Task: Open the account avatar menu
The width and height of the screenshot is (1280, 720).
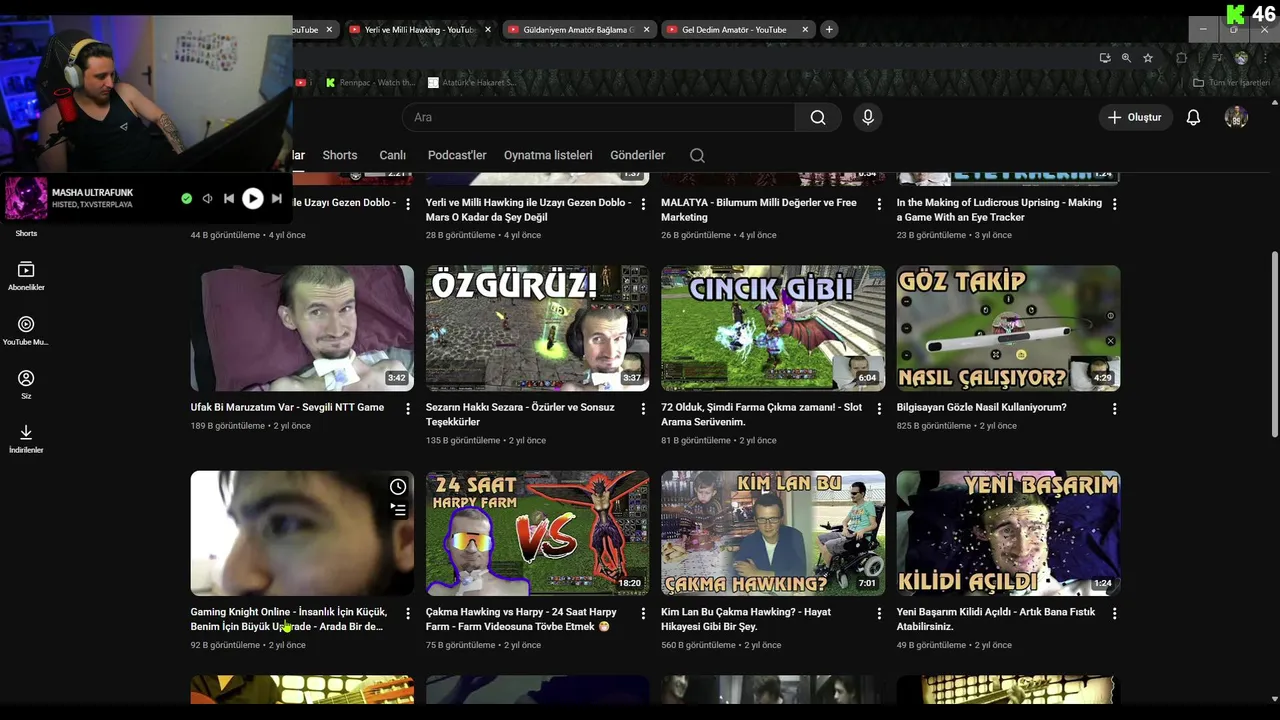Action: (1236, 117)
